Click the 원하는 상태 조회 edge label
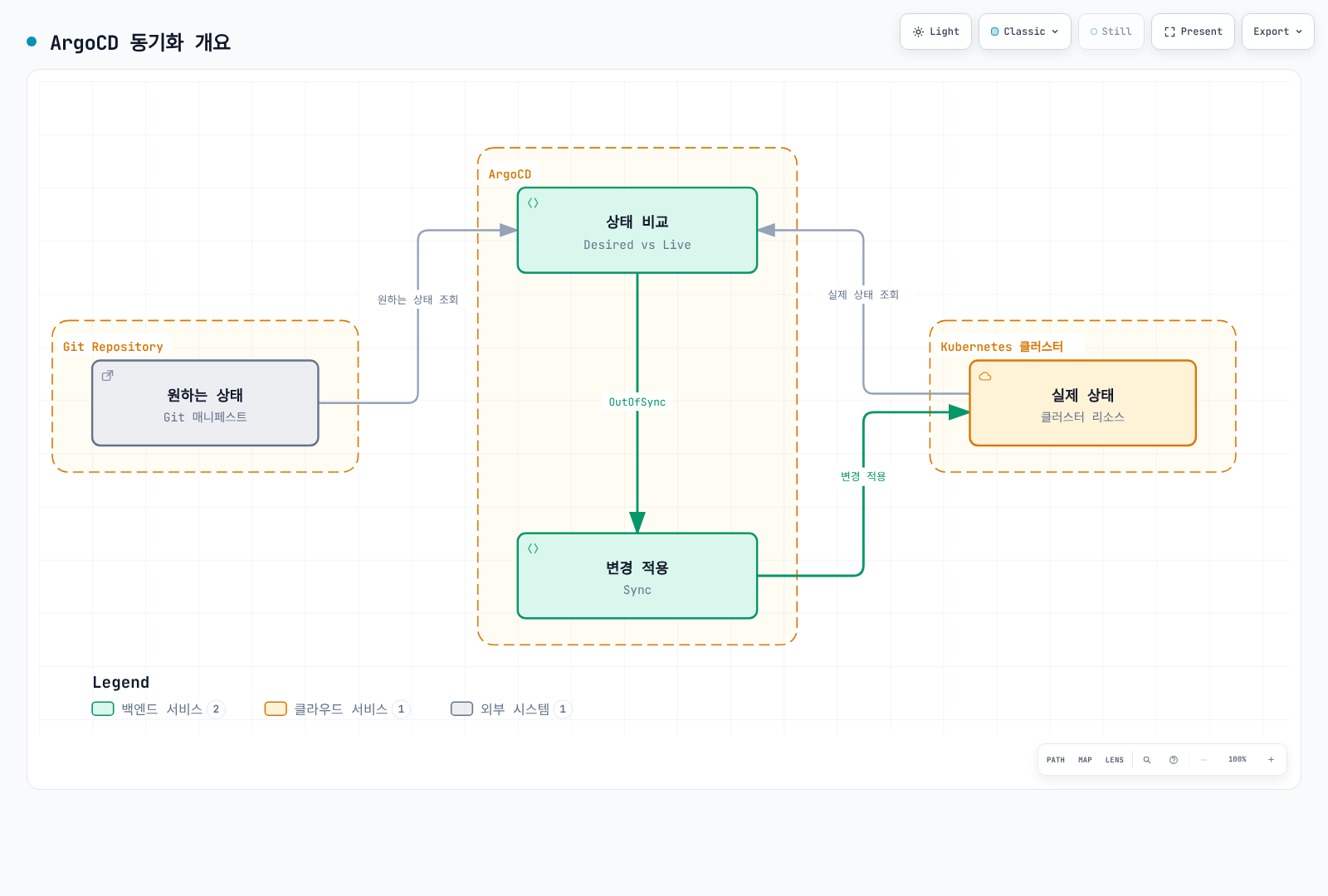 pos(417,299)
